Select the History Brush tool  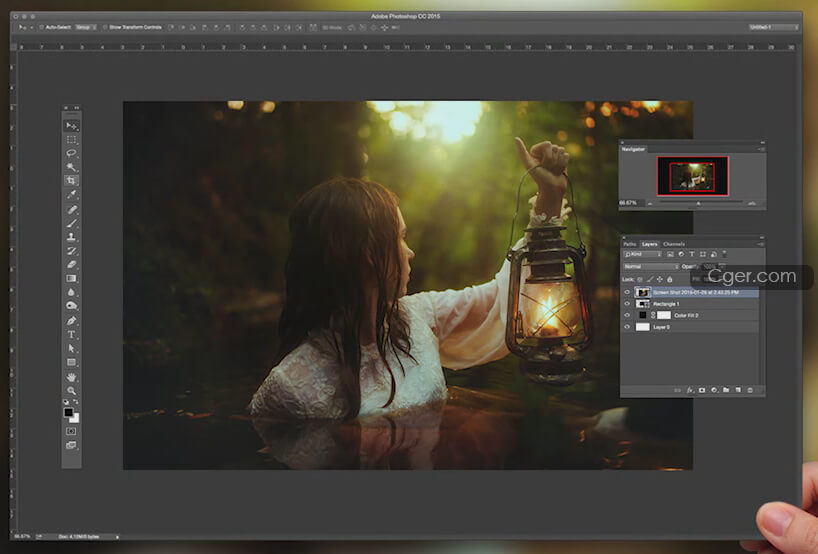(x=71, y=251)
